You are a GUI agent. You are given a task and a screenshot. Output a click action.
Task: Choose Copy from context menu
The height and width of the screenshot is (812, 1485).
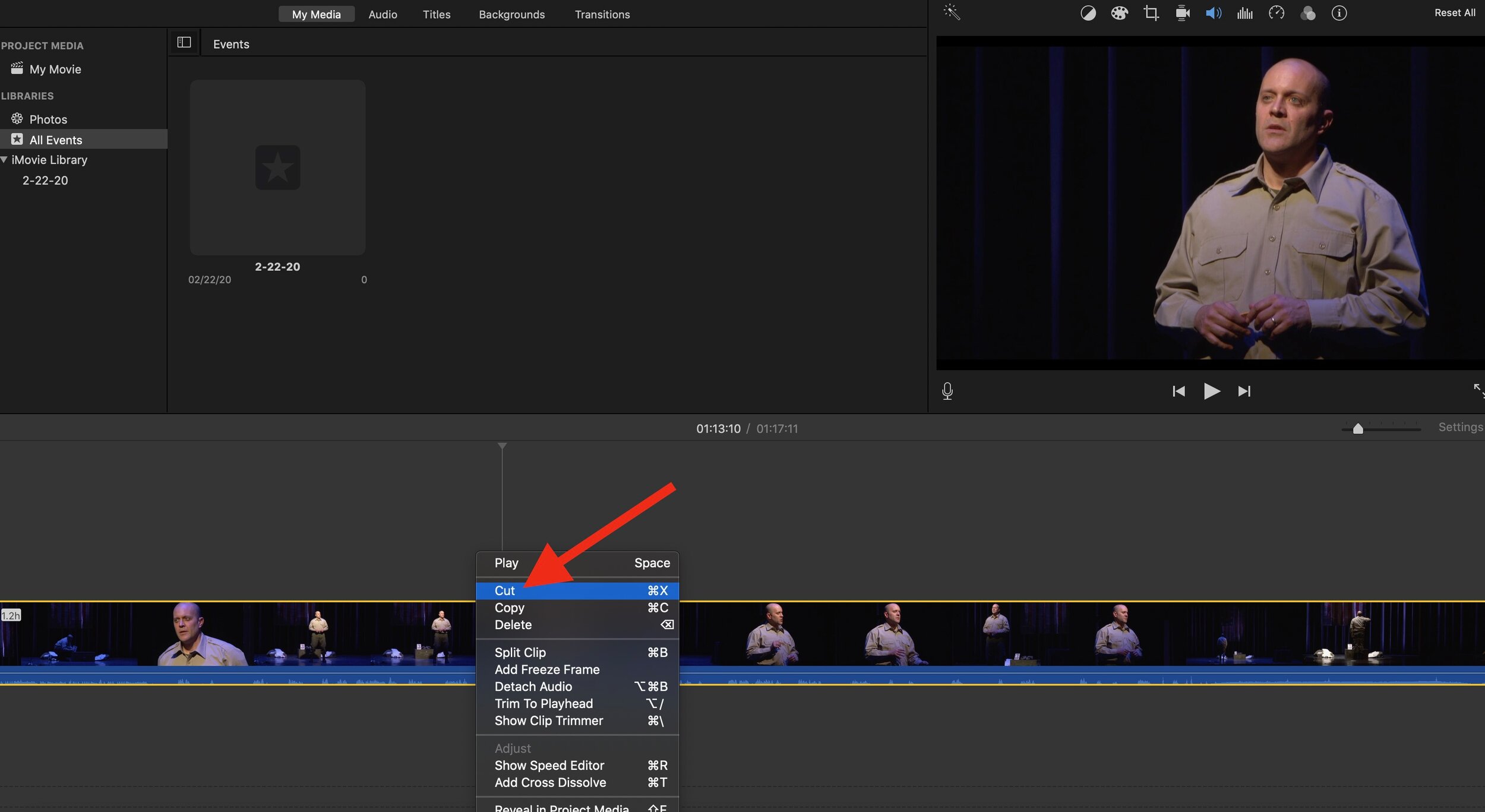[577, 608]
